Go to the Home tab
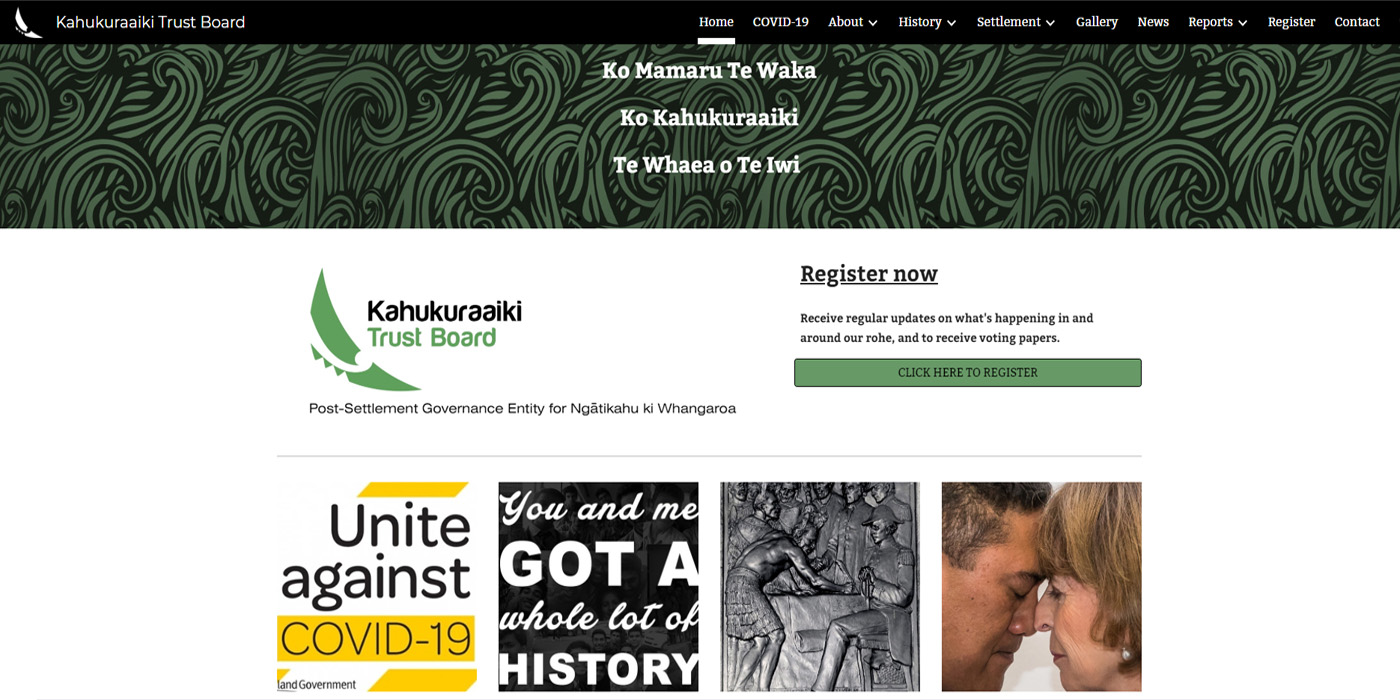 point(716,22)
